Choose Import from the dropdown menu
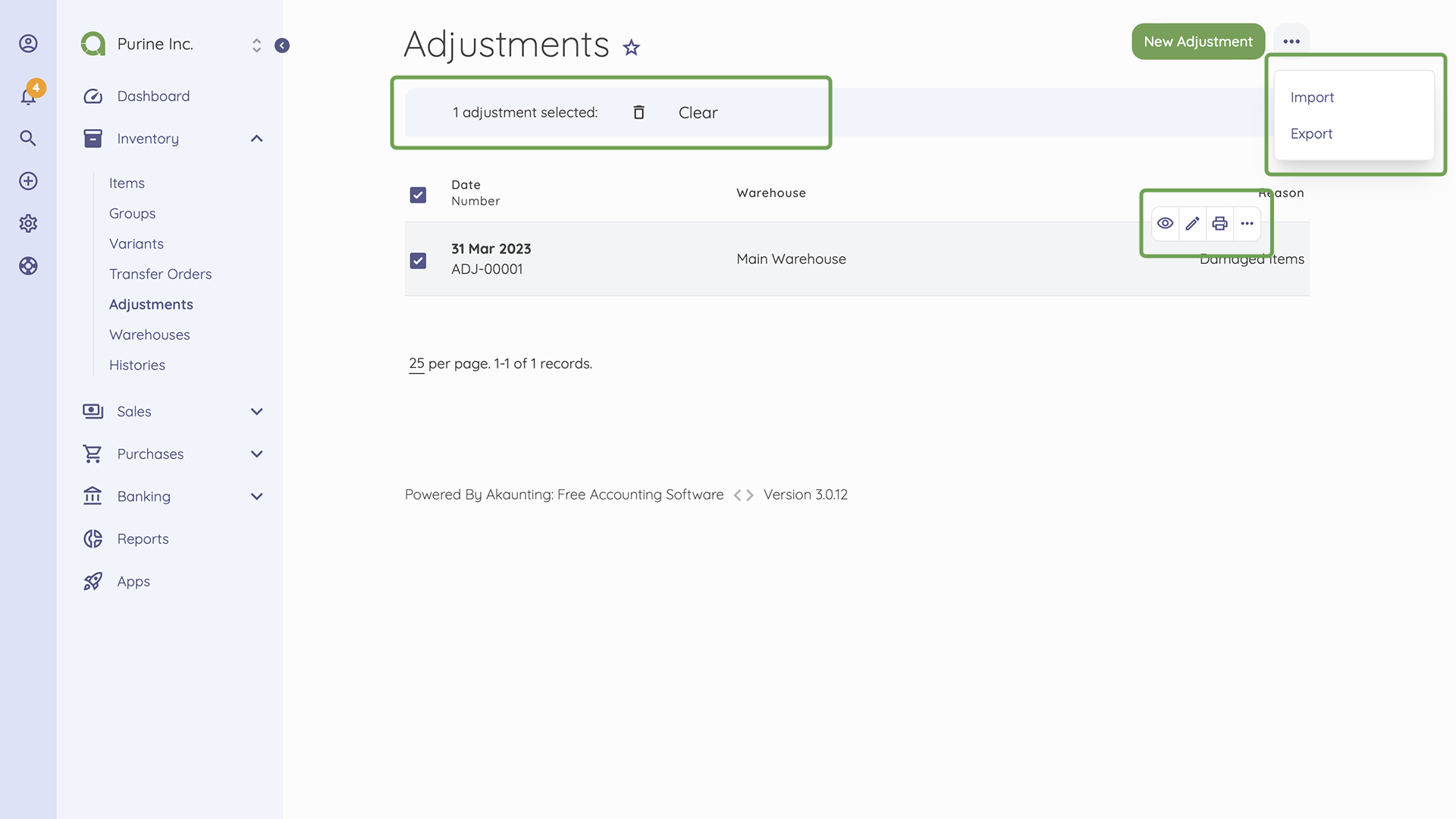This screenshot has width=1456, height=819. 1312,97
